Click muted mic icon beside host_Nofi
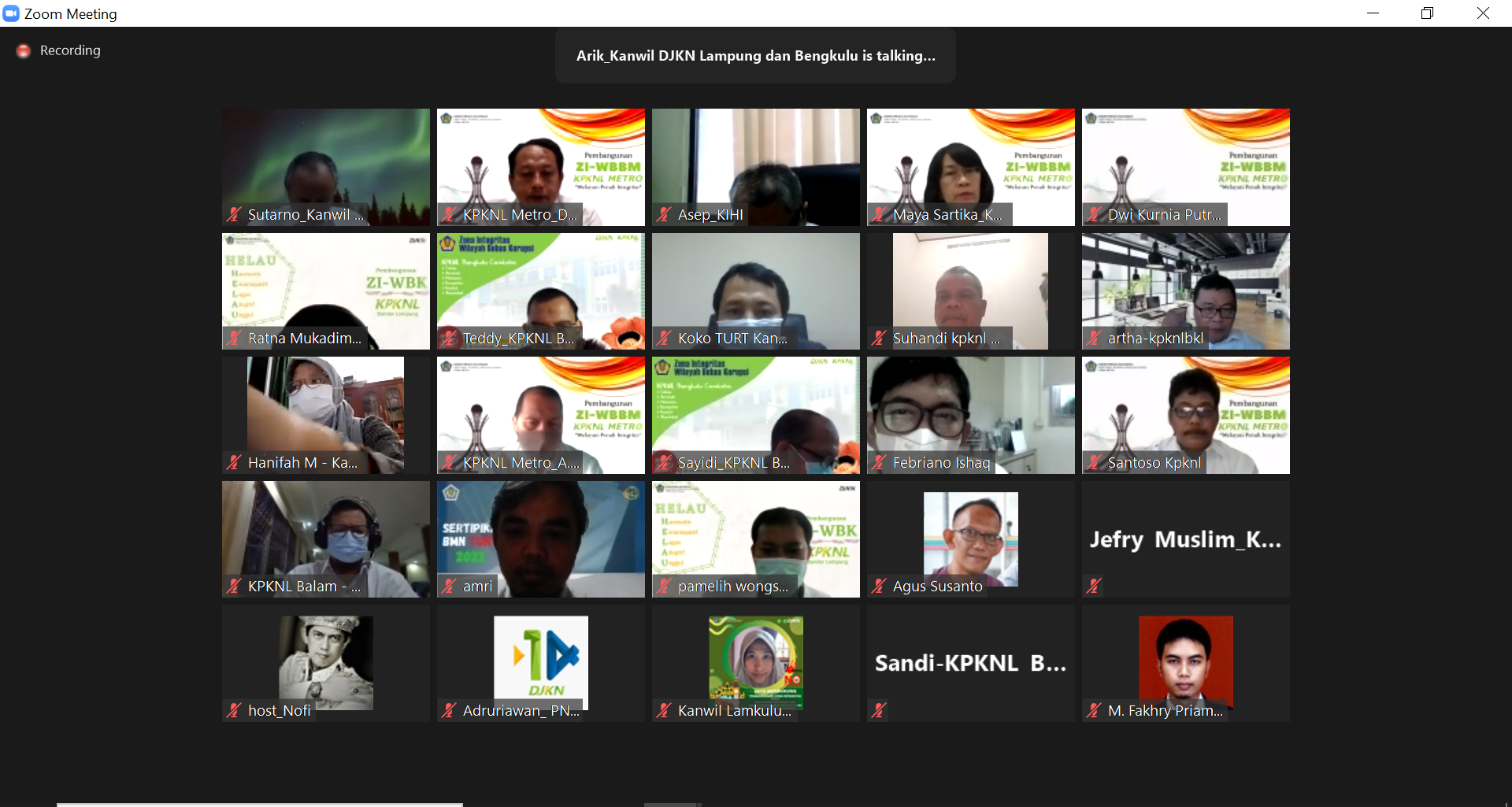Image resolution: width=1512 pixels, height=807 pixels. (x=234, y=710)
